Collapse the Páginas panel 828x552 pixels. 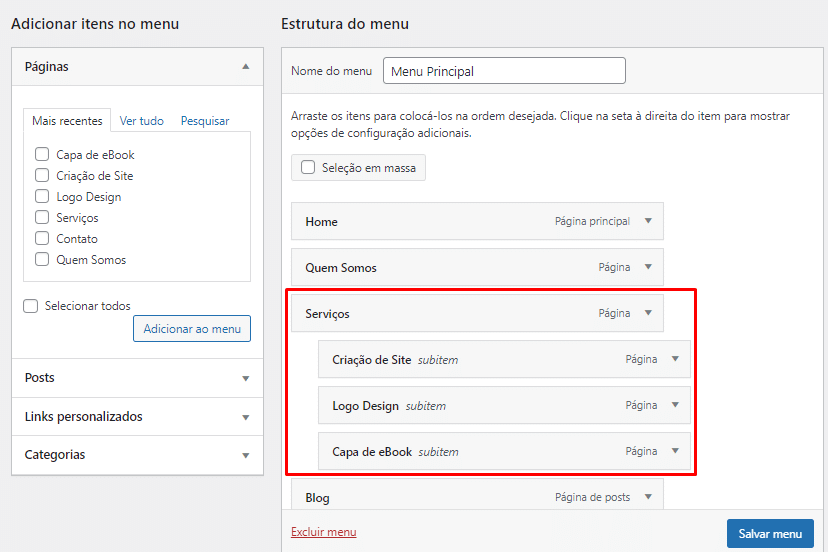(245, 66)
